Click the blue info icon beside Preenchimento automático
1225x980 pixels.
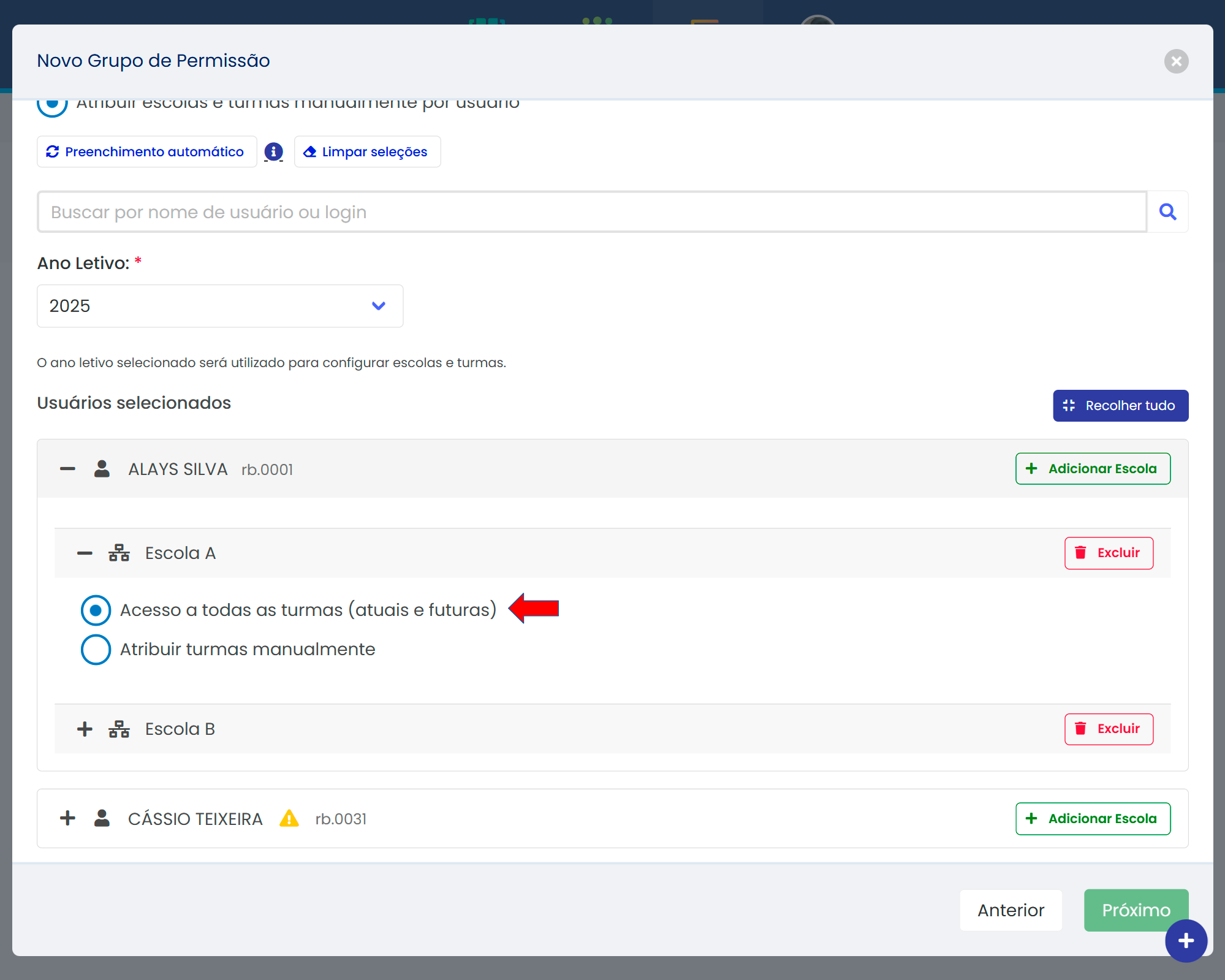tap(273, 151)
